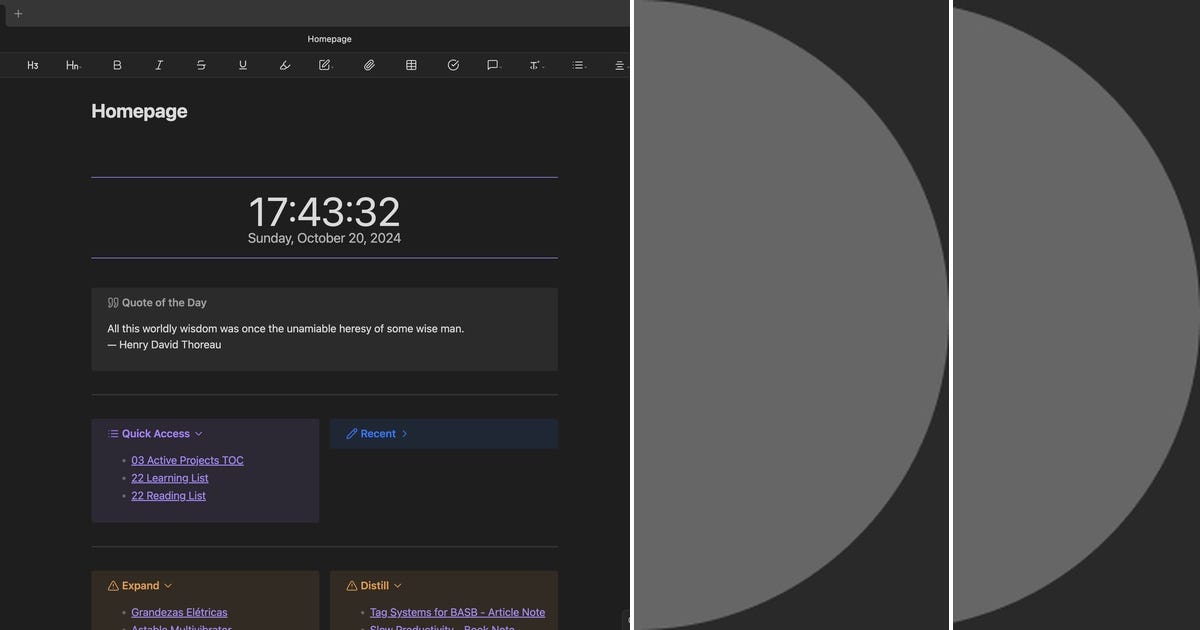1200x630 pixels.
Task: Highlight text with the marker tool
Action: point(285,64)
